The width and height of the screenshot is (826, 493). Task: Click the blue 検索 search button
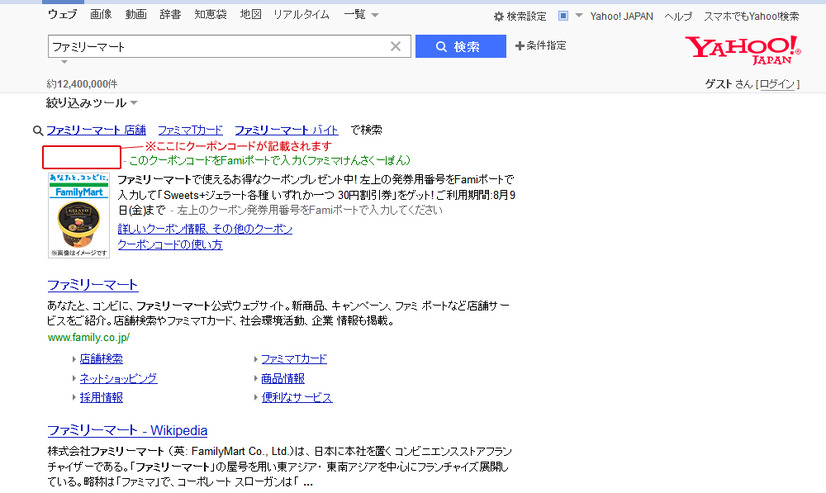(460, 46)
